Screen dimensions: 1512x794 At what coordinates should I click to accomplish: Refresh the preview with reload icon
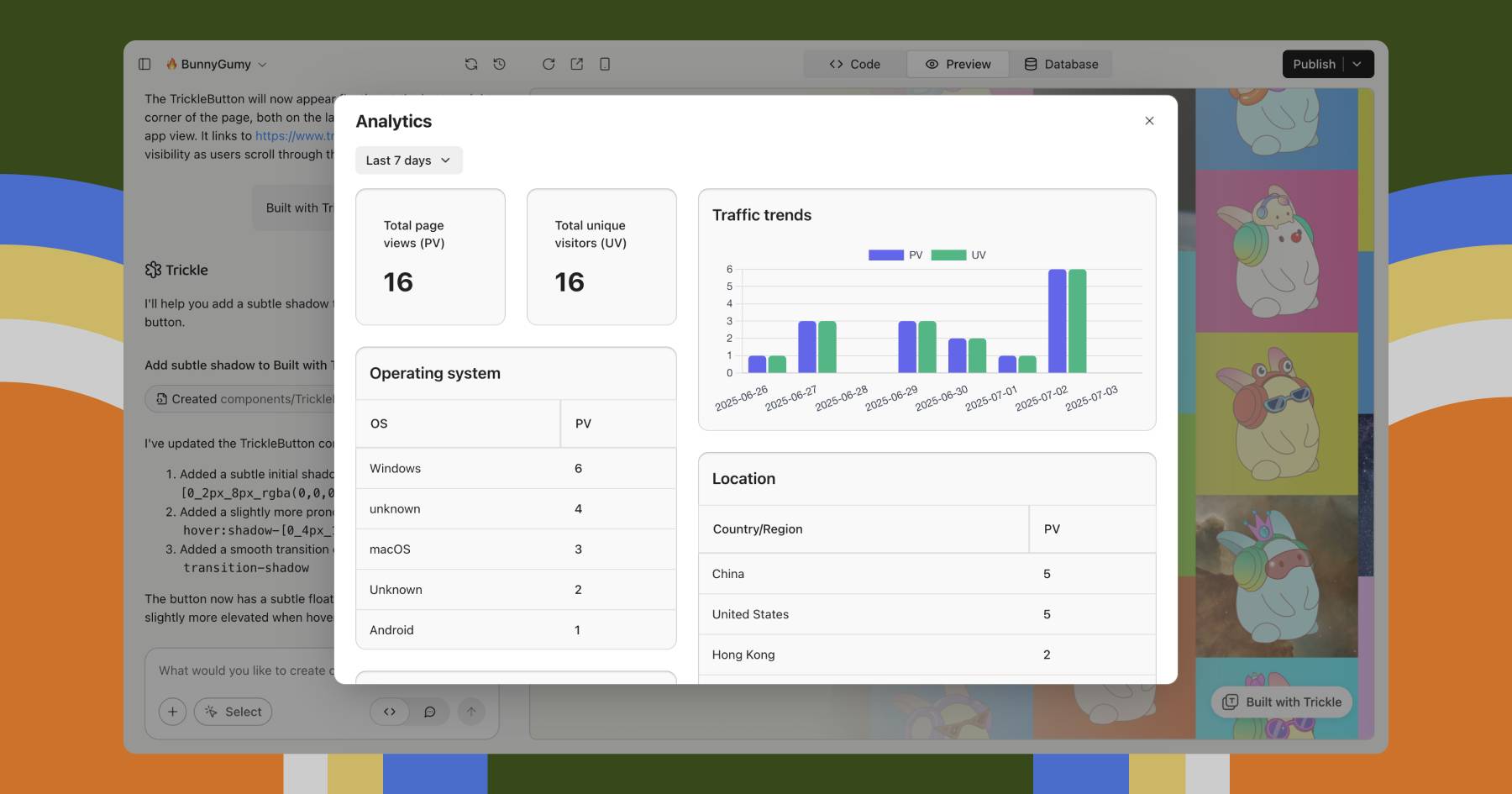(x=549, y=64)
